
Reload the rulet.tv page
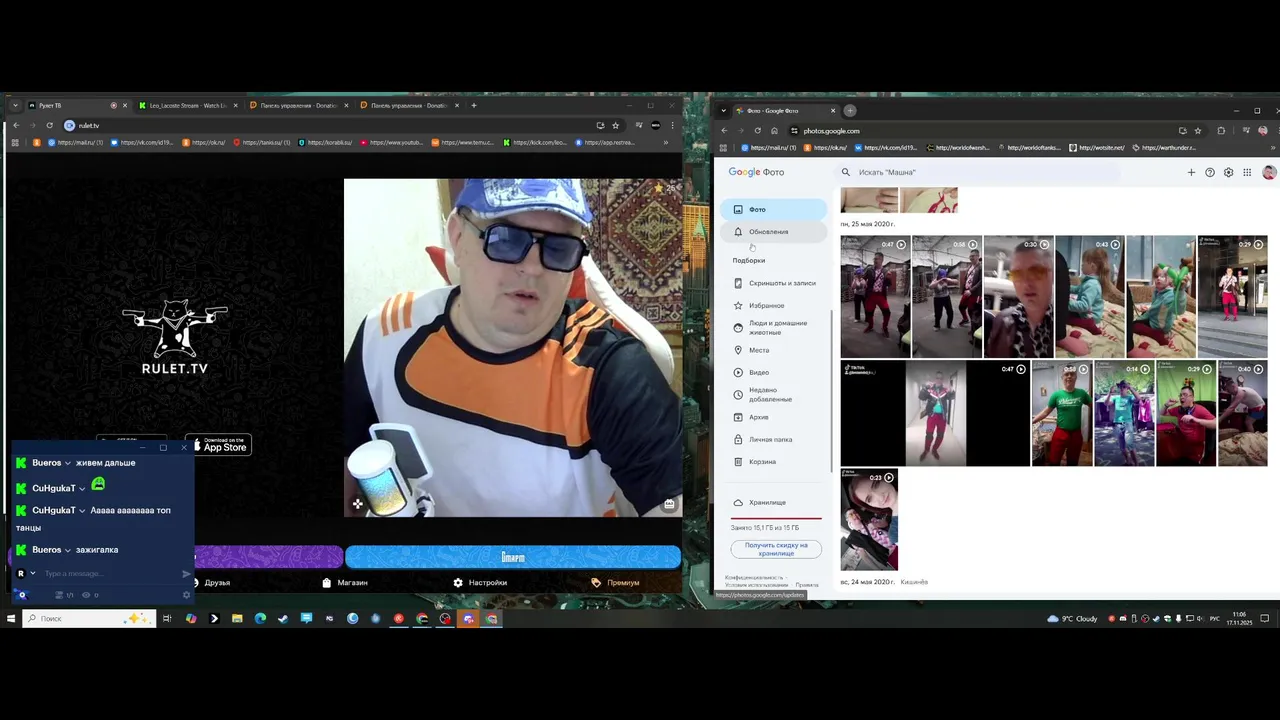click(49, 125)
